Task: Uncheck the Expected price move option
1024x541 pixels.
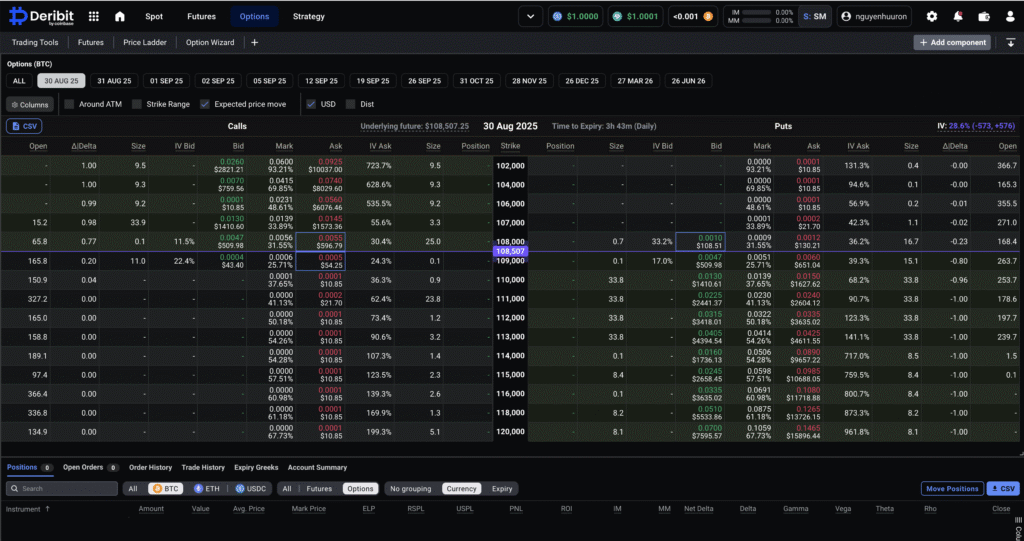Action: [205, 104]
